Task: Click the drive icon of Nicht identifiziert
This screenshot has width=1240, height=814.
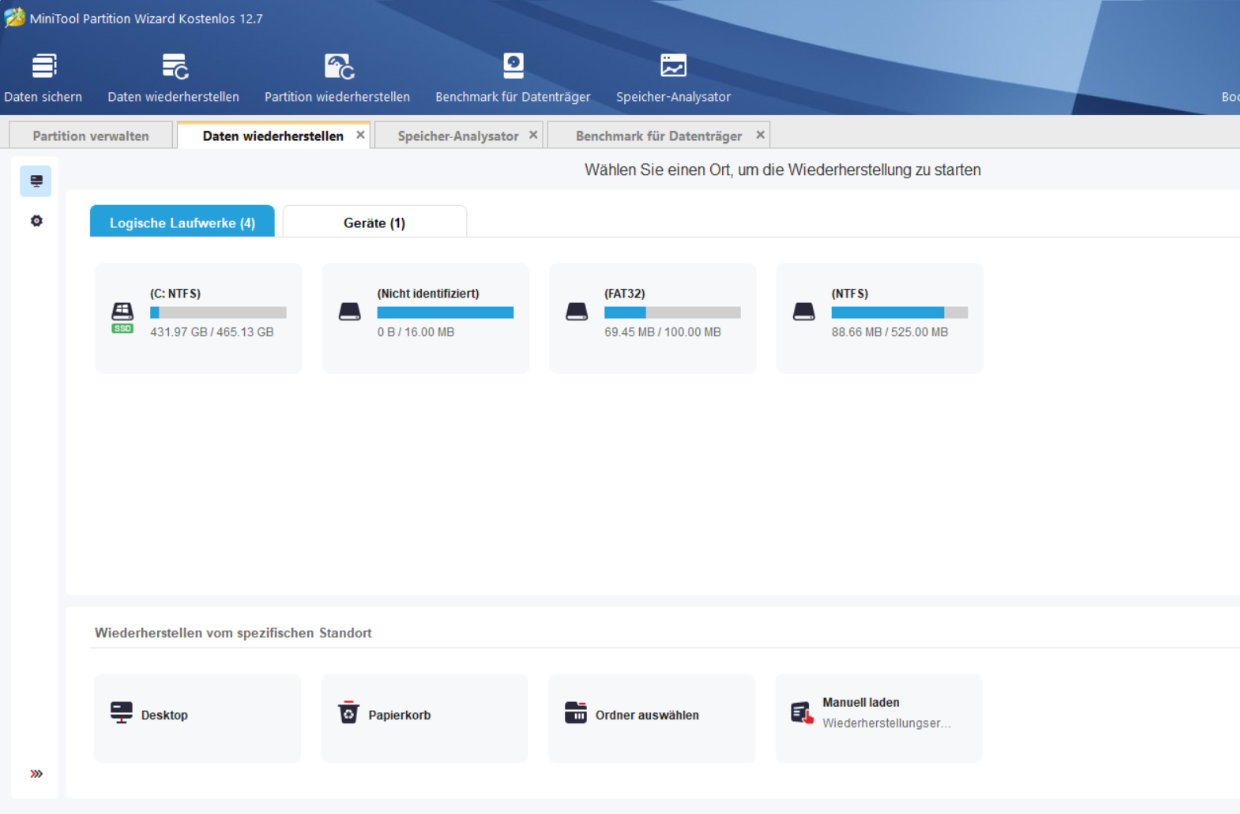Action: click(349, 312)
